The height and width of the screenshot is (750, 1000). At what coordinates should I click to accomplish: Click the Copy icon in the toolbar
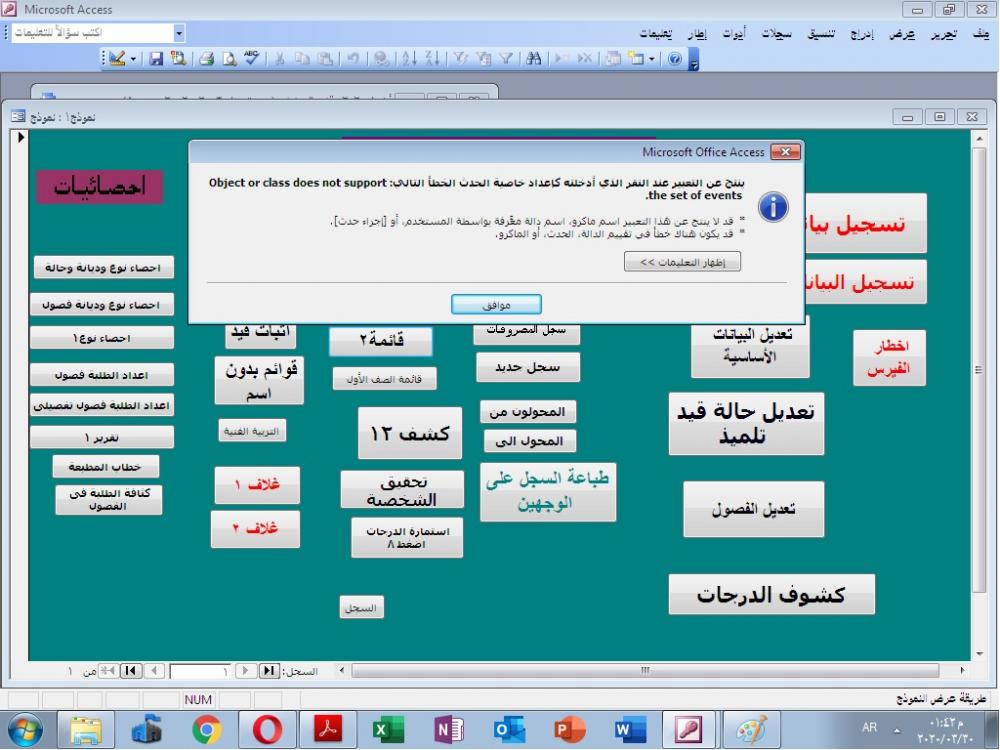[302, 59]
